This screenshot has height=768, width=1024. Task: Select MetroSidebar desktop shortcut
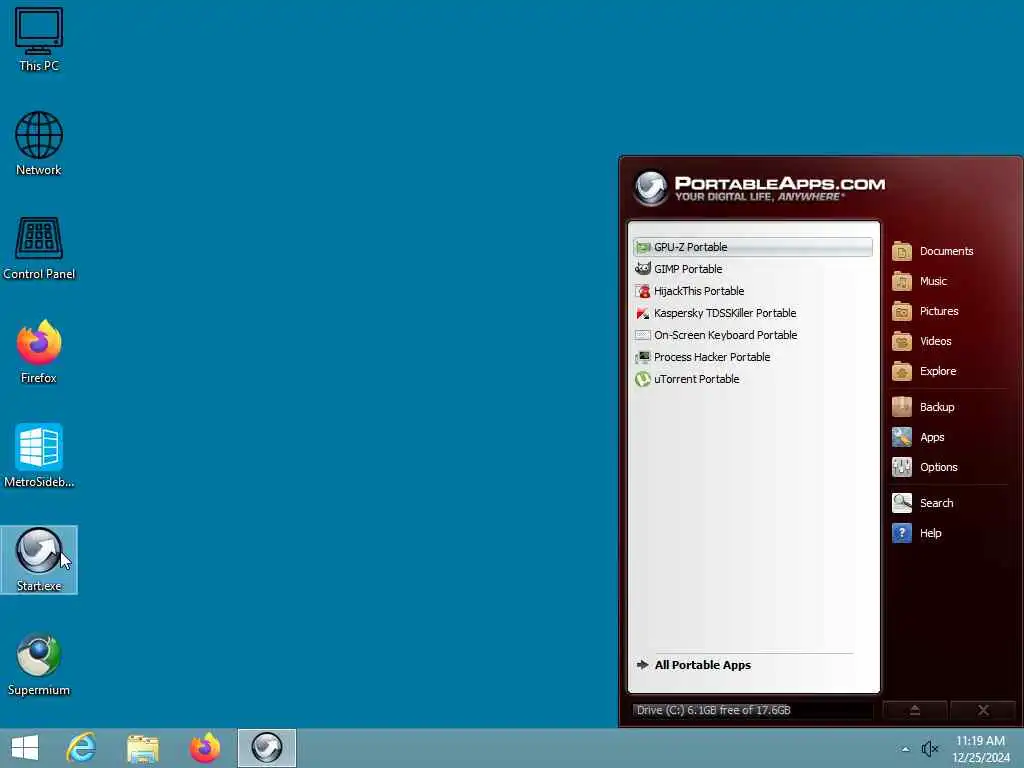coord(39,456)
